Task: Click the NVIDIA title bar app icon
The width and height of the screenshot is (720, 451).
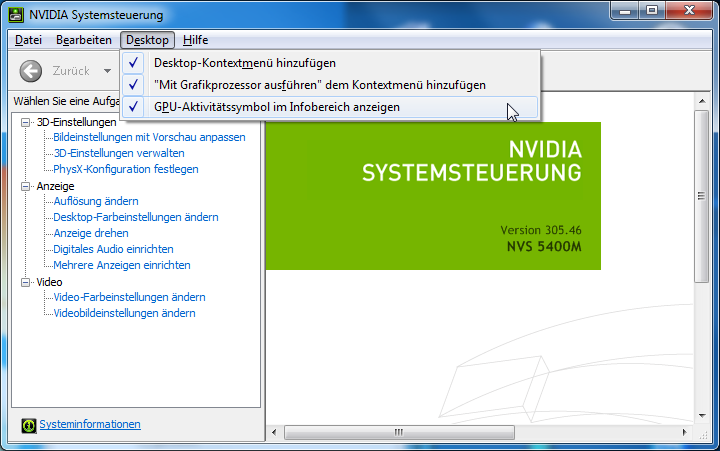Action: (x=16, y=15)
